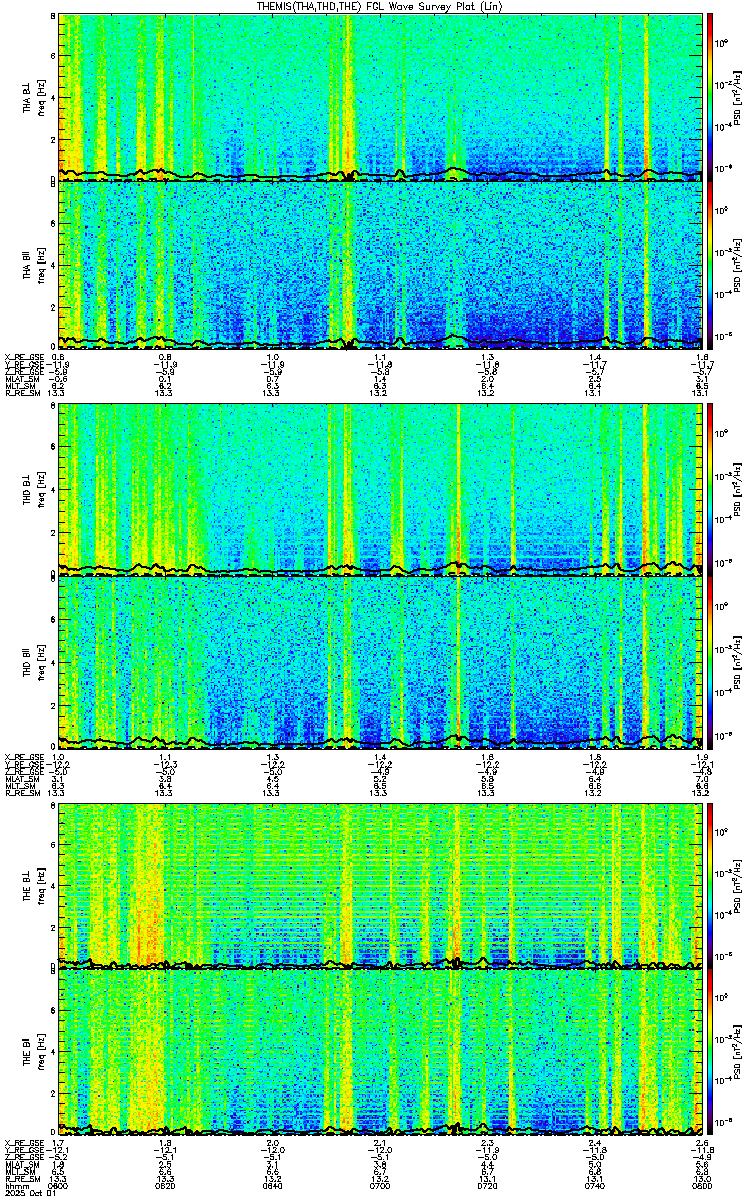Image resolution: width=750 pixels, height=1200 pixels.
Task: Click the THA B⊥ PSD color bar
Action: (x=710, y=97)
